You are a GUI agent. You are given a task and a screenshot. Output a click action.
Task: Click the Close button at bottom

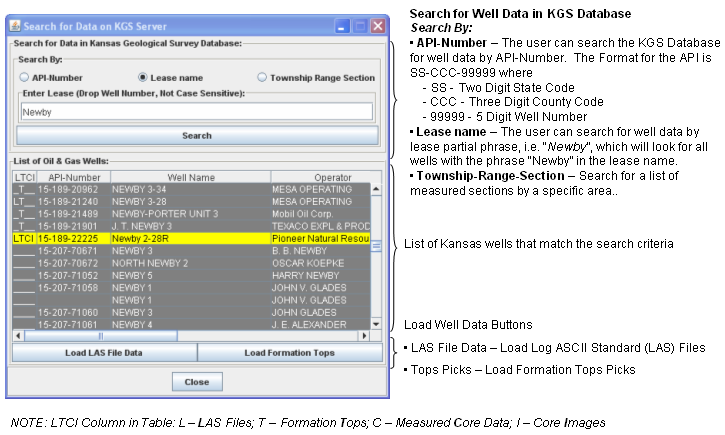[x=197, y=382]
